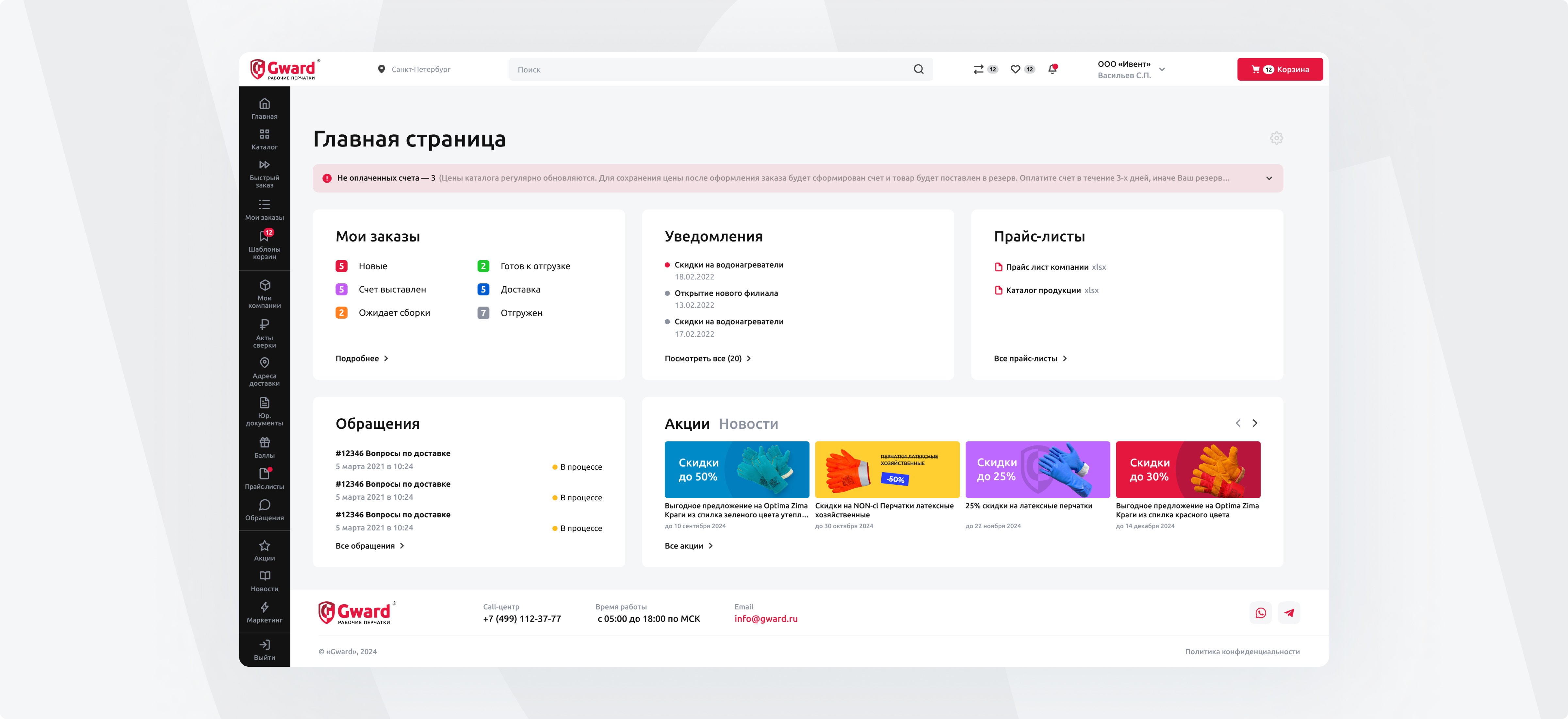Show next promotions with right arrow
1568x719 pixels.
coord(1254,423)
